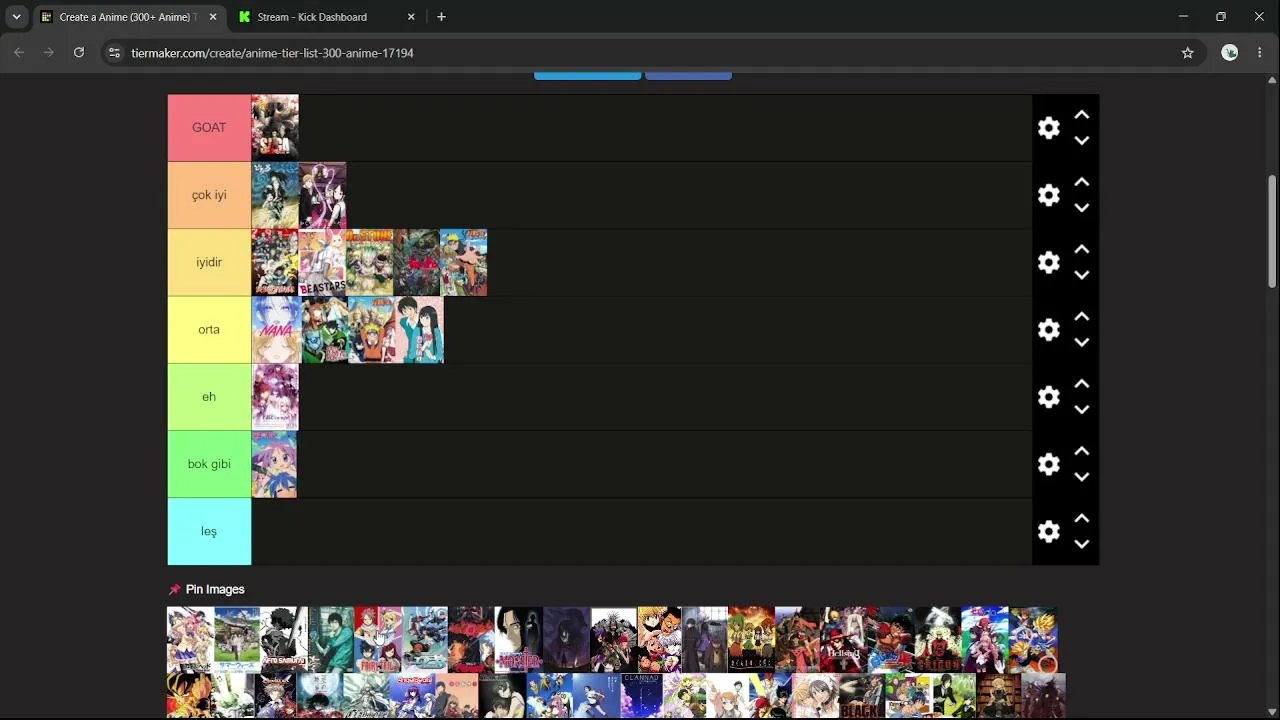This screenshot has width=1280, height=720.
Task: Move the iyidir tier row down
Action: tap(1081, 275)
